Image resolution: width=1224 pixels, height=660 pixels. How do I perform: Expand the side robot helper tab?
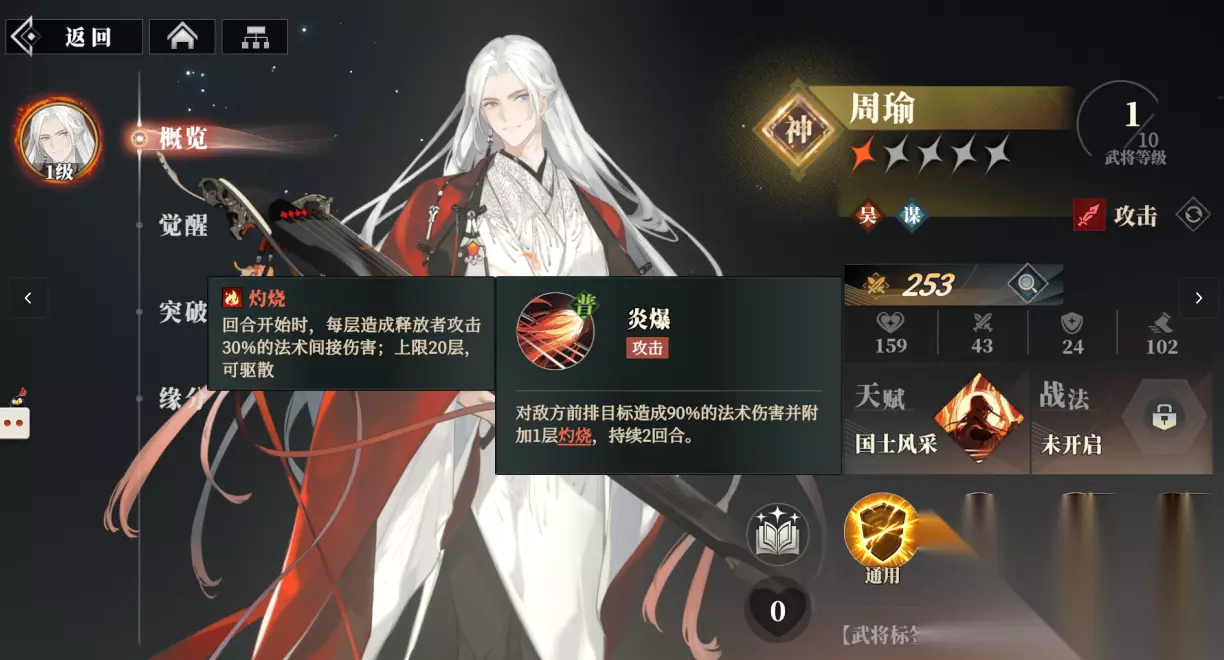(14, 416)
